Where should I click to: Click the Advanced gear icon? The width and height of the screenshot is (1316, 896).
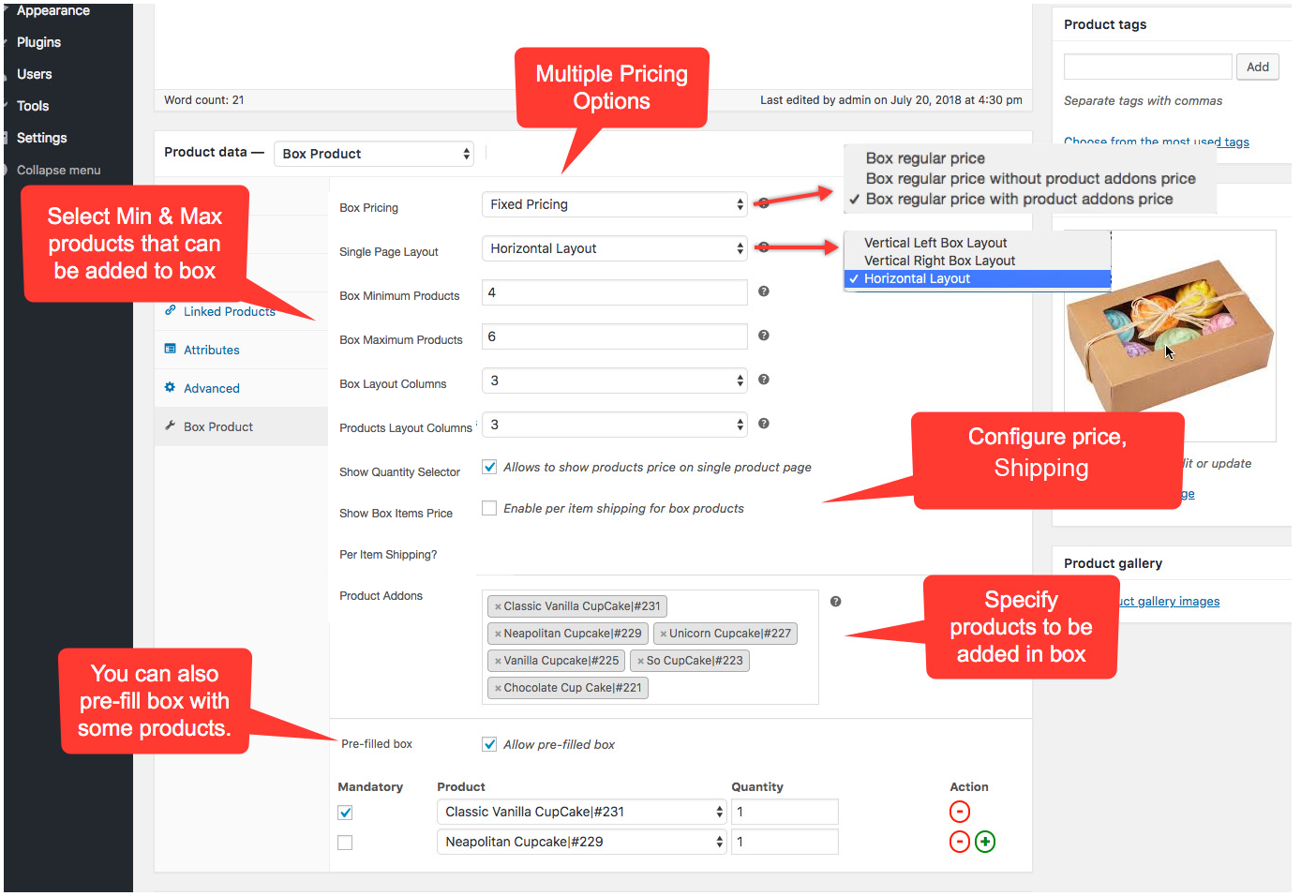(x=171, y=387)
